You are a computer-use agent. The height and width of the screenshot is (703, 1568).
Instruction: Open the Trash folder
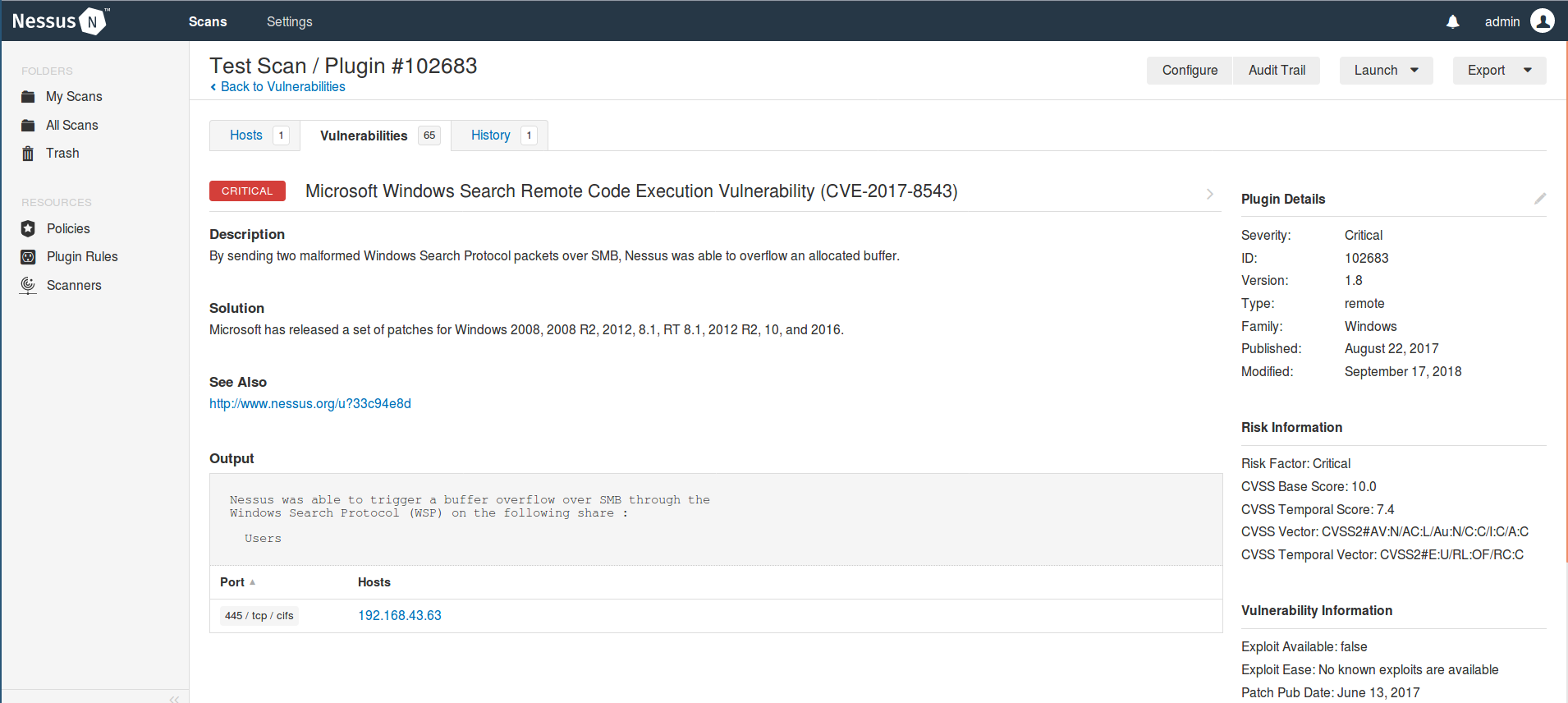[62, 154]
